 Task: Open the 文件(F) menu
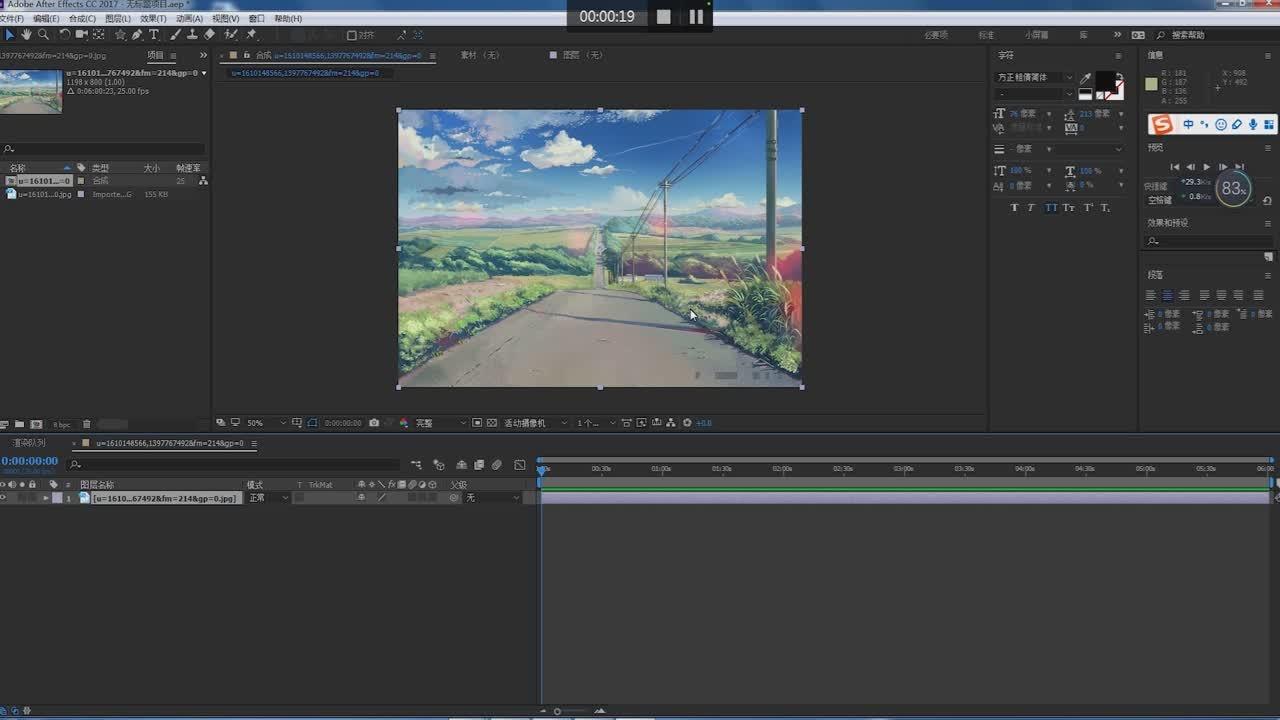click(x=11, y=19)
